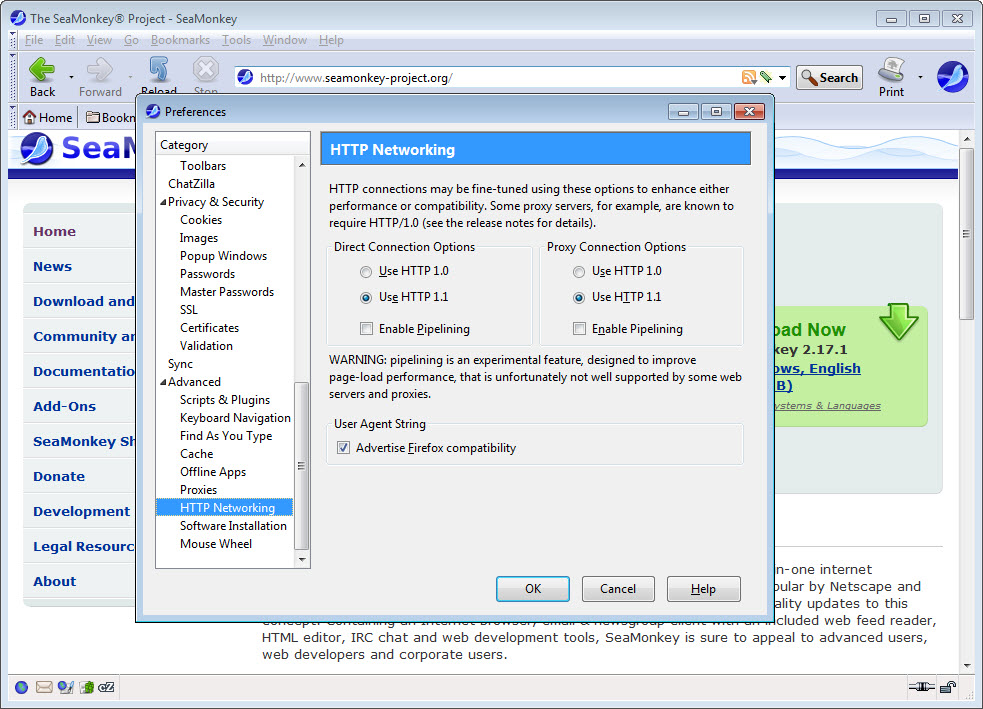Screen dimensions: 983x709
Task: Collapse the Advanced category
Action: pyautogui.click(x=163, y=382)
